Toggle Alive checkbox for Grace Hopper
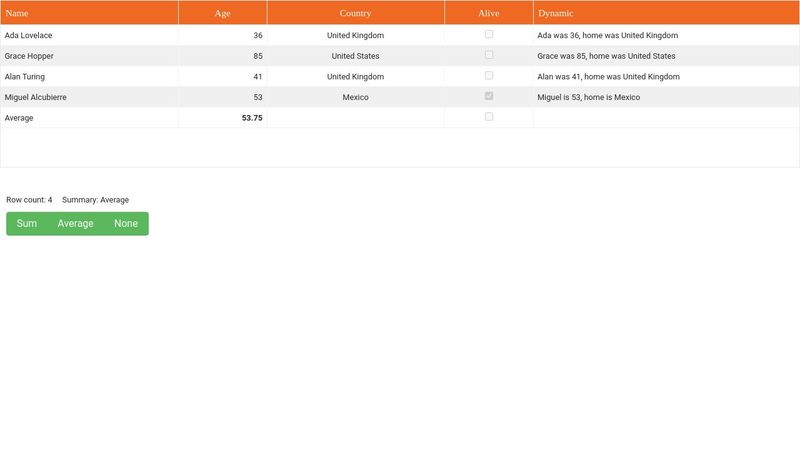 [489, 55]
